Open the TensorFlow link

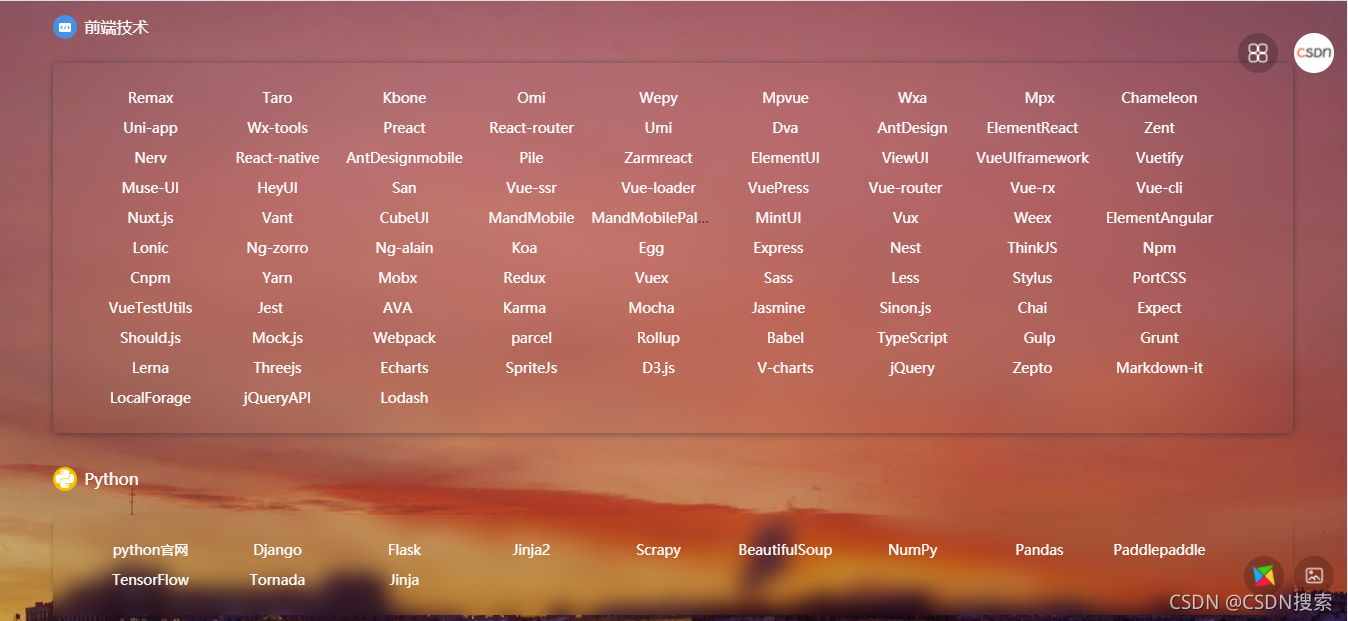point(151,580)
